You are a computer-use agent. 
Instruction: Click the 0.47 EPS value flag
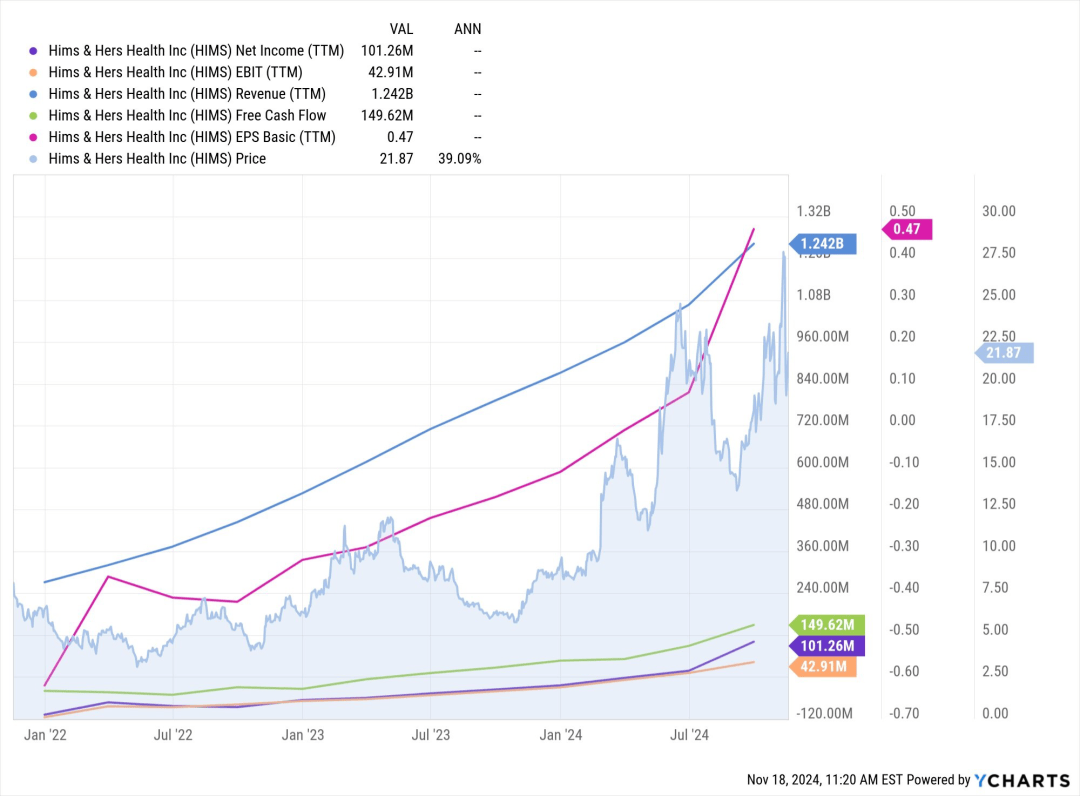tap(907, 229)
